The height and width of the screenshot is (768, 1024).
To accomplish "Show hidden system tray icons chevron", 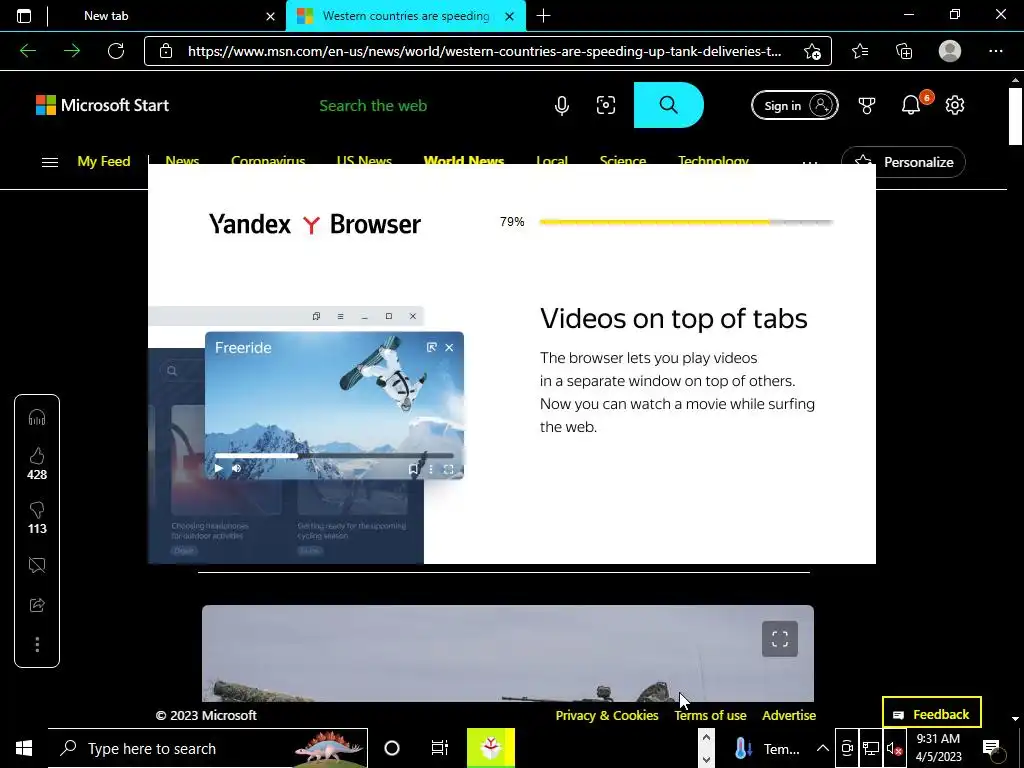I will click(x=823, y=748).
